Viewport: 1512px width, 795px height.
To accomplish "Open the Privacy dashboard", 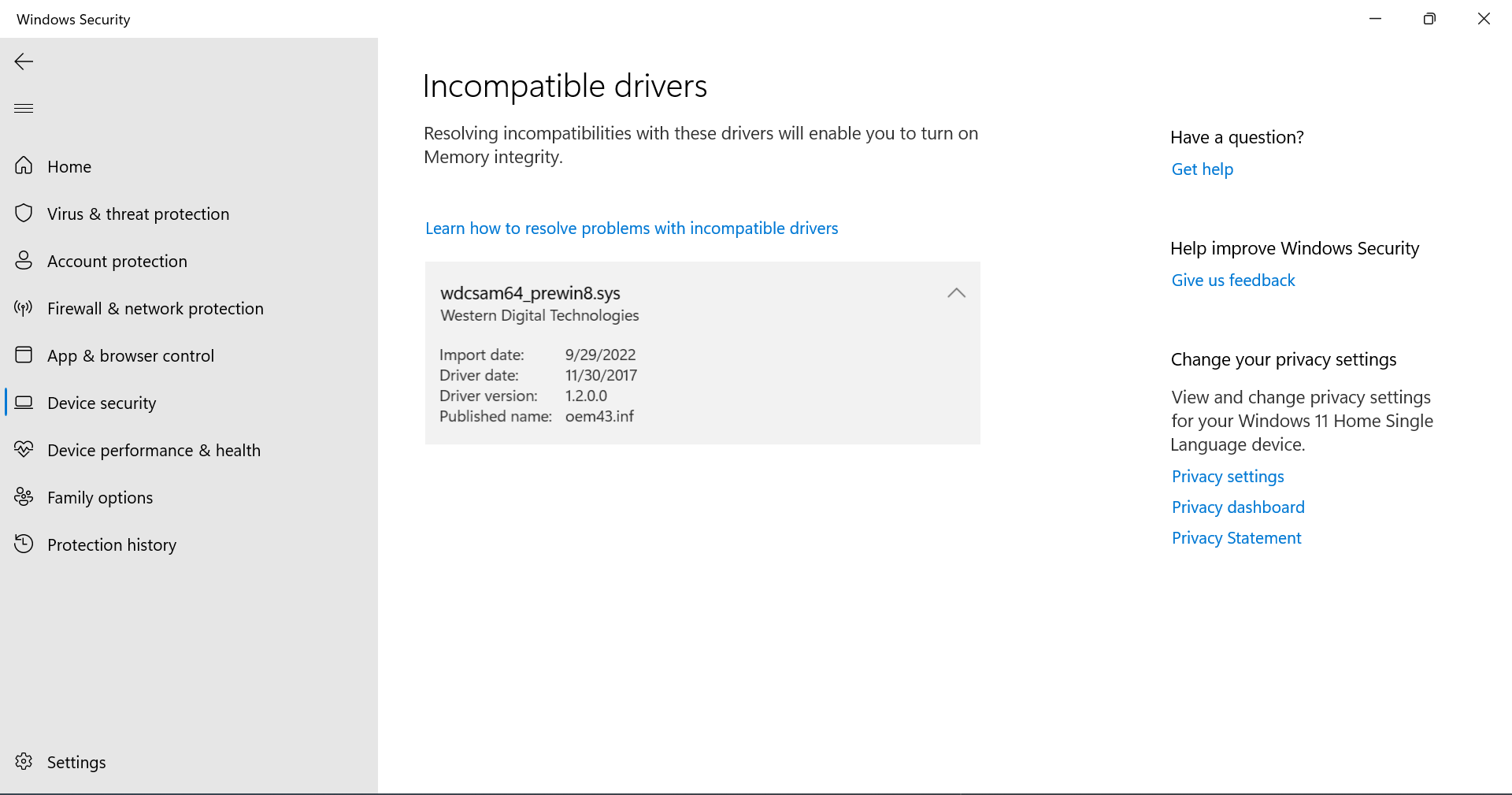I will (x=1237, y=507).
